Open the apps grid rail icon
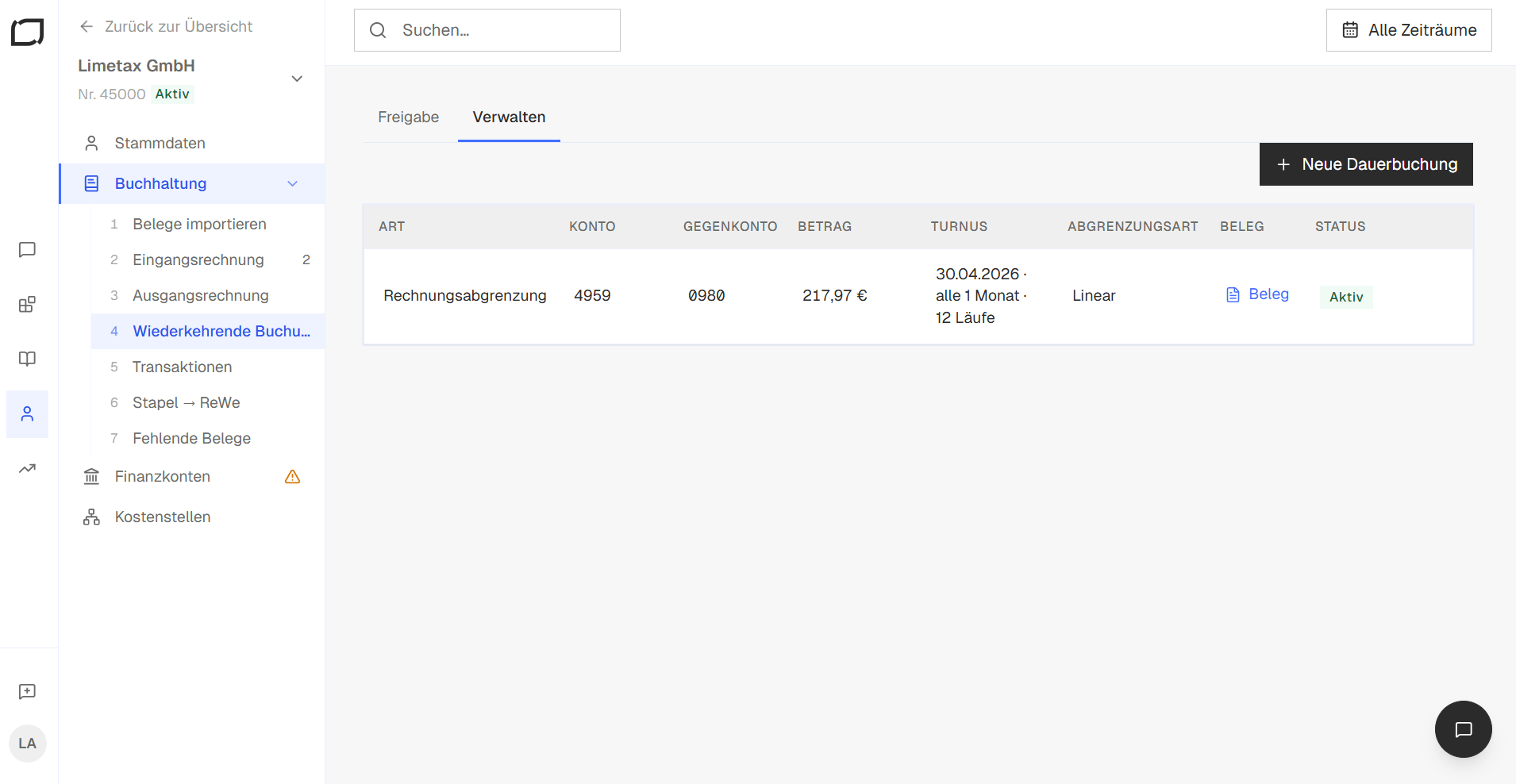 (27, 305)
